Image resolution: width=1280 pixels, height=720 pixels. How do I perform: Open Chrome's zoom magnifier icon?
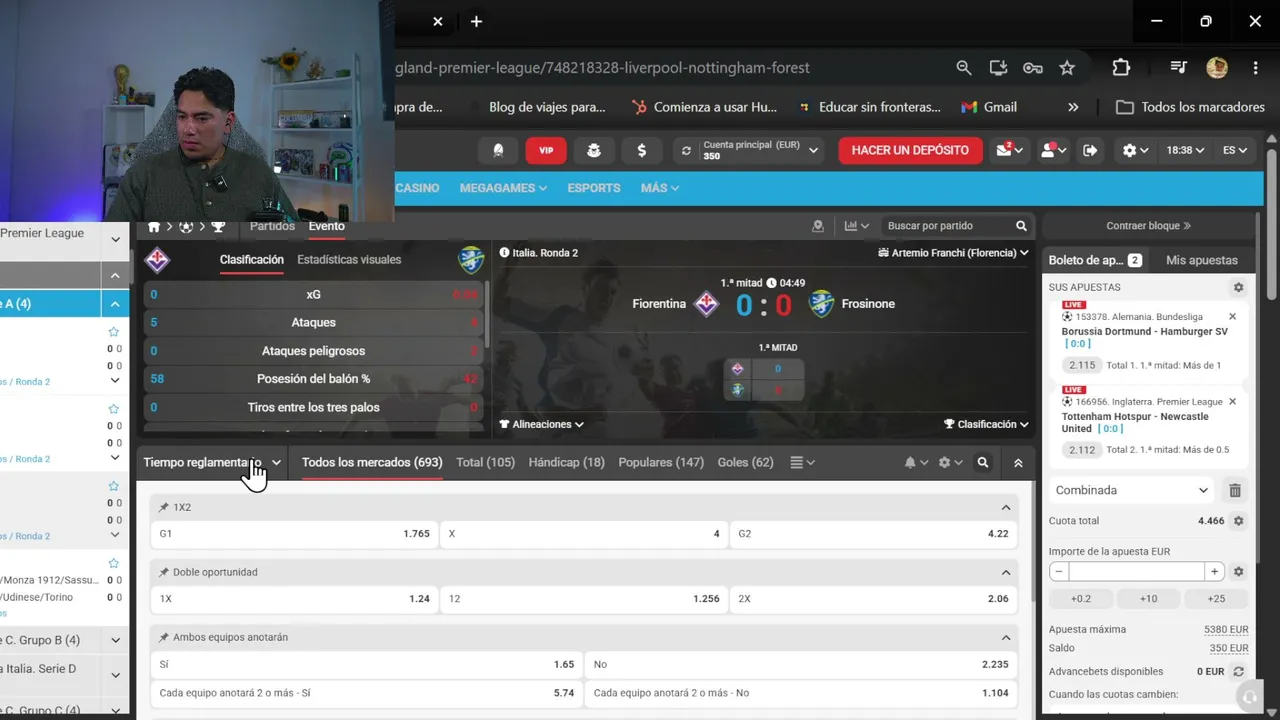[x=964, y=68]
